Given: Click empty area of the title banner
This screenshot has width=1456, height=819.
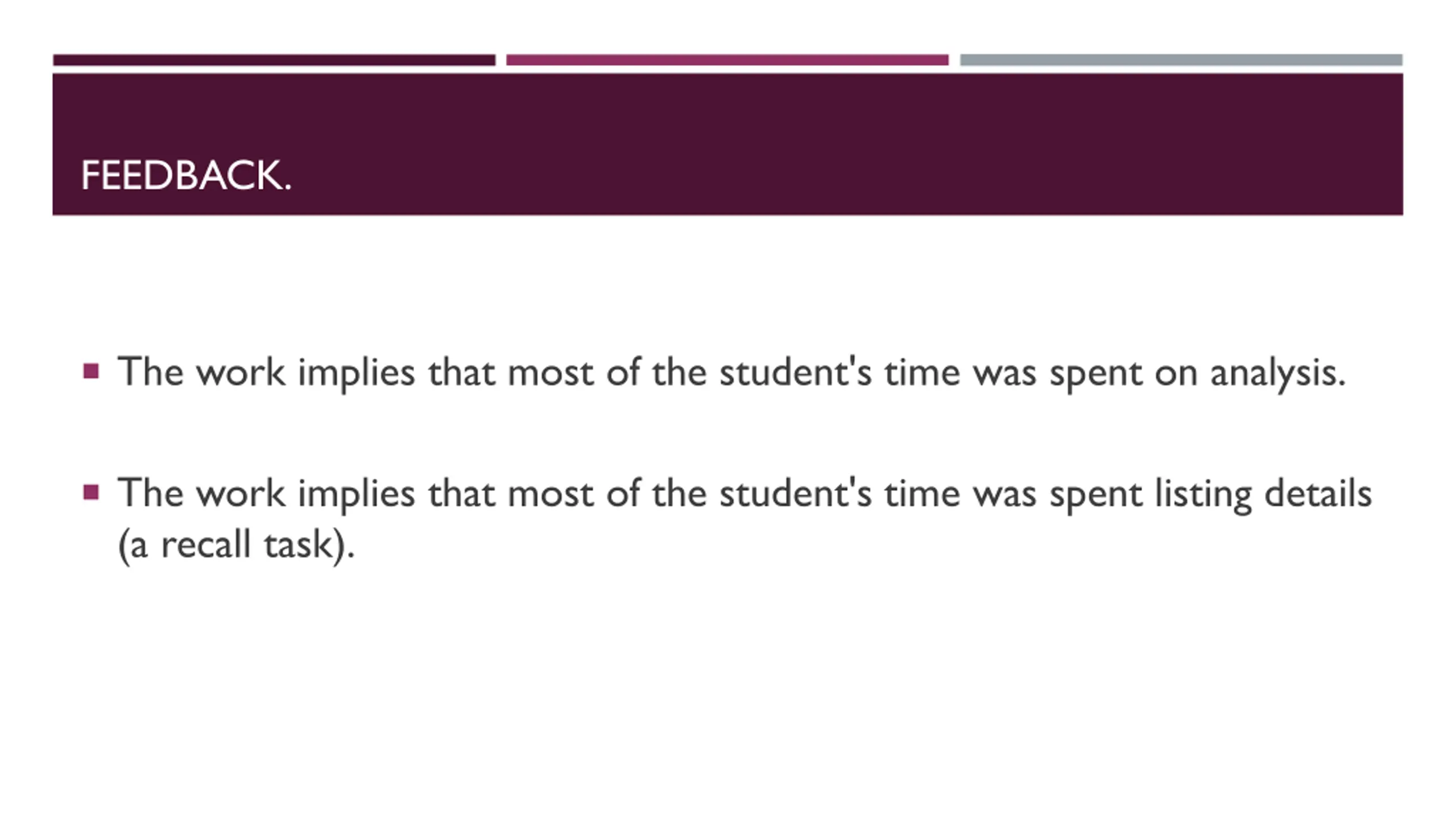Looking at the screenshot, I should click(853, 142).
